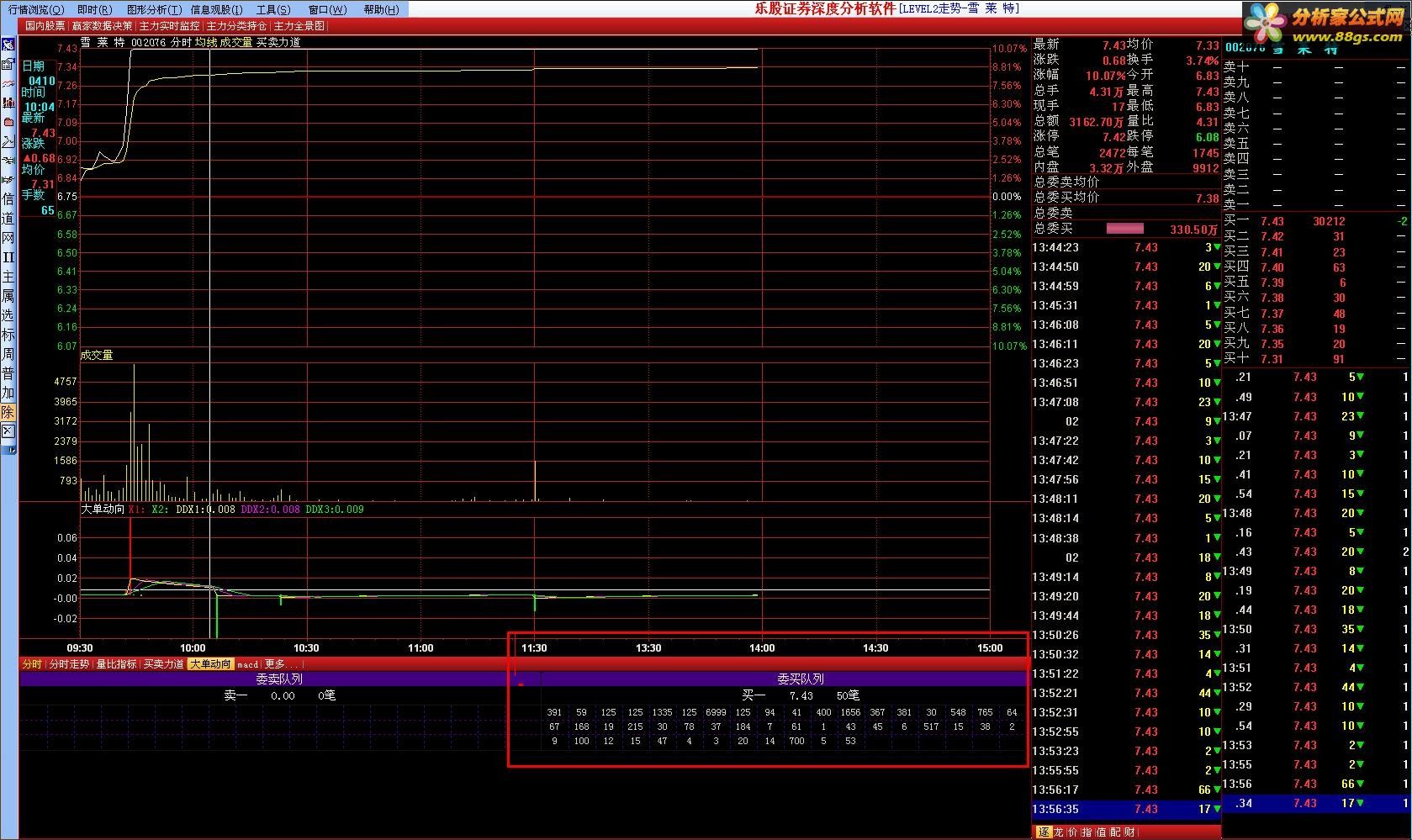Click the 14:00 time axis marker
The image size is (1412, 840).
762,648
